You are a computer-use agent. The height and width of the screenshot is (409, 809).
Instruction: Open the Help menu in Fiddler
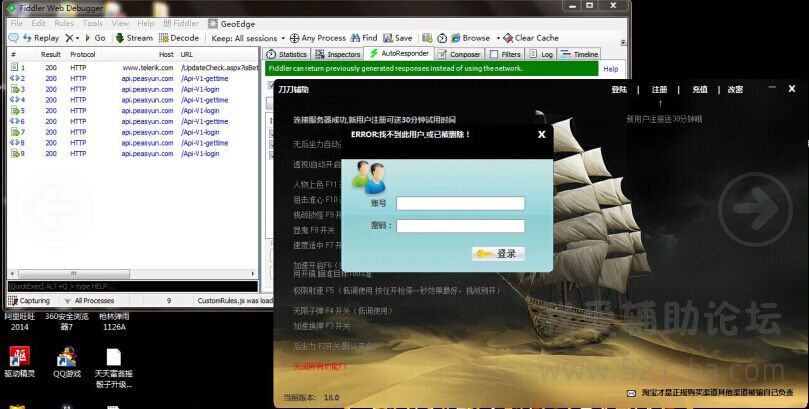pyautogui.click(x=146, y=23)
